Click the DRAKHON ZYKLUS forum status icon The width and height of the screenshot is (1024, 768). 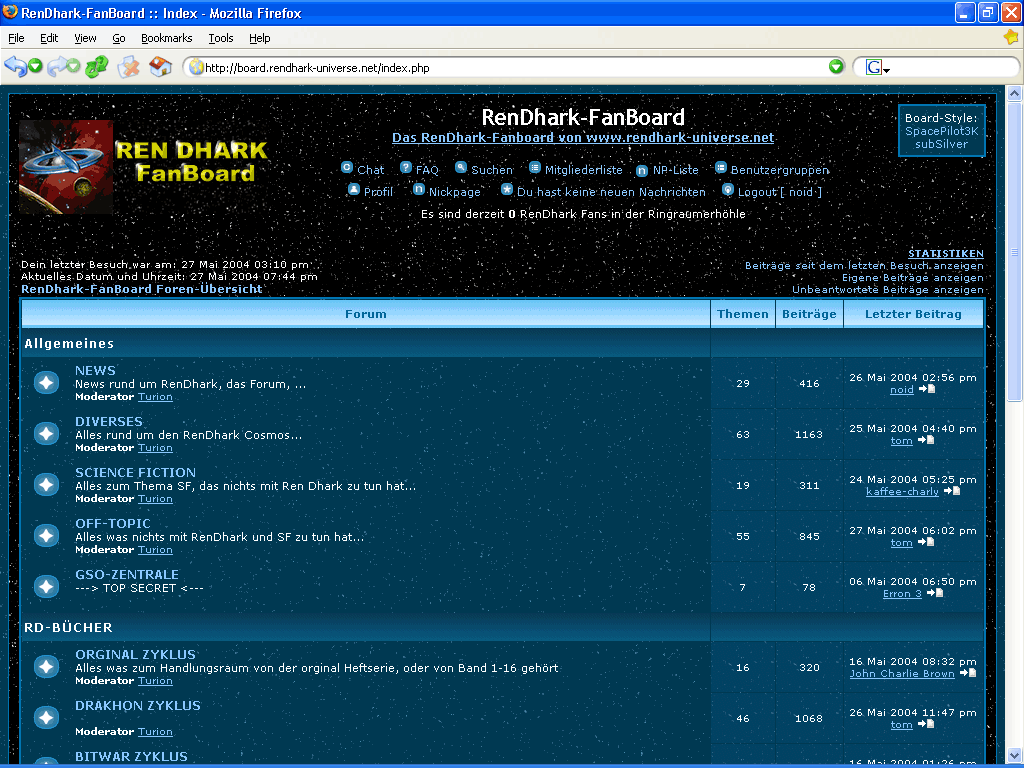point(46,718)
